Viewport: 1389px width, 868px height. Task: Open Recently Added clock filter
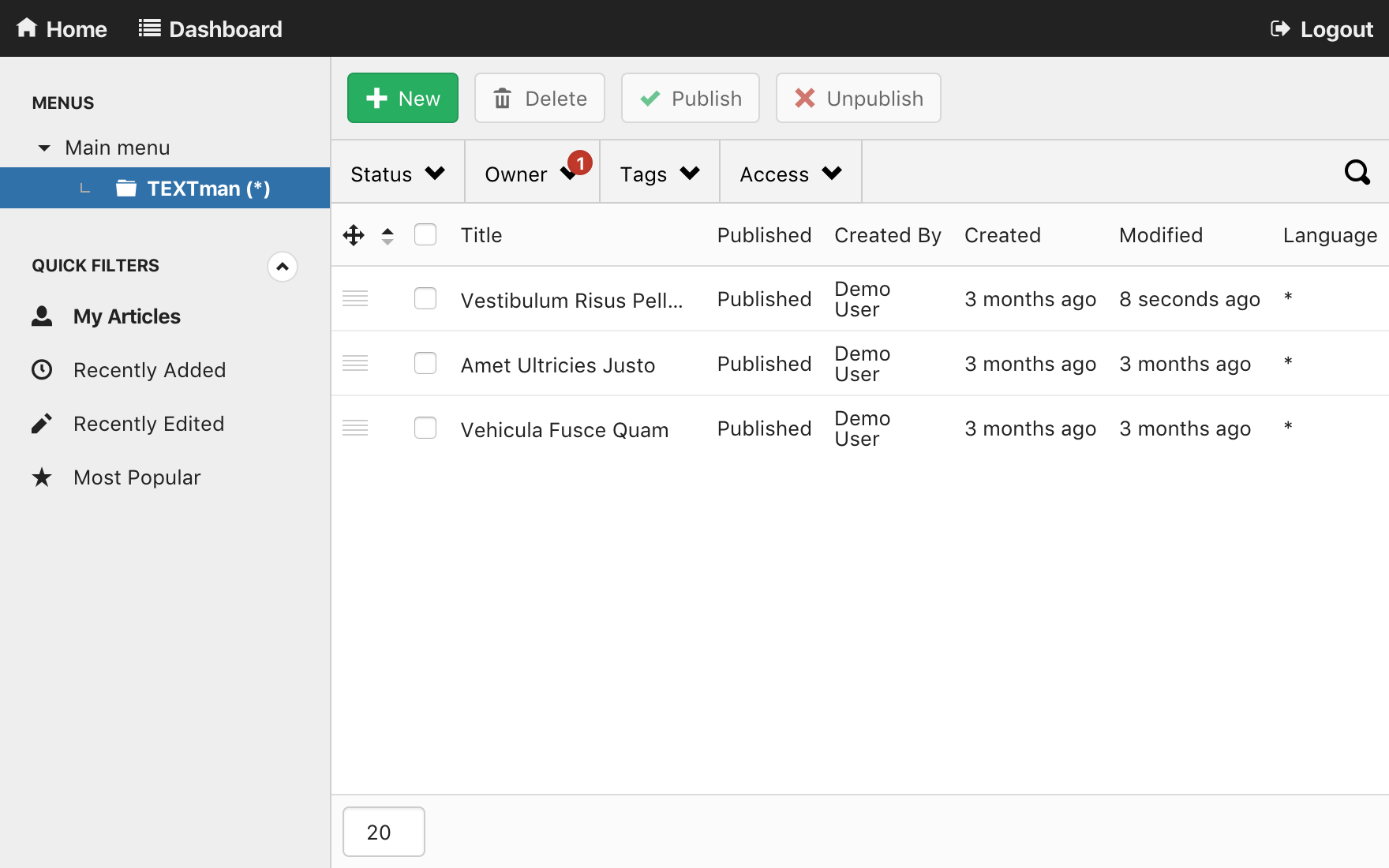(149, 370)
